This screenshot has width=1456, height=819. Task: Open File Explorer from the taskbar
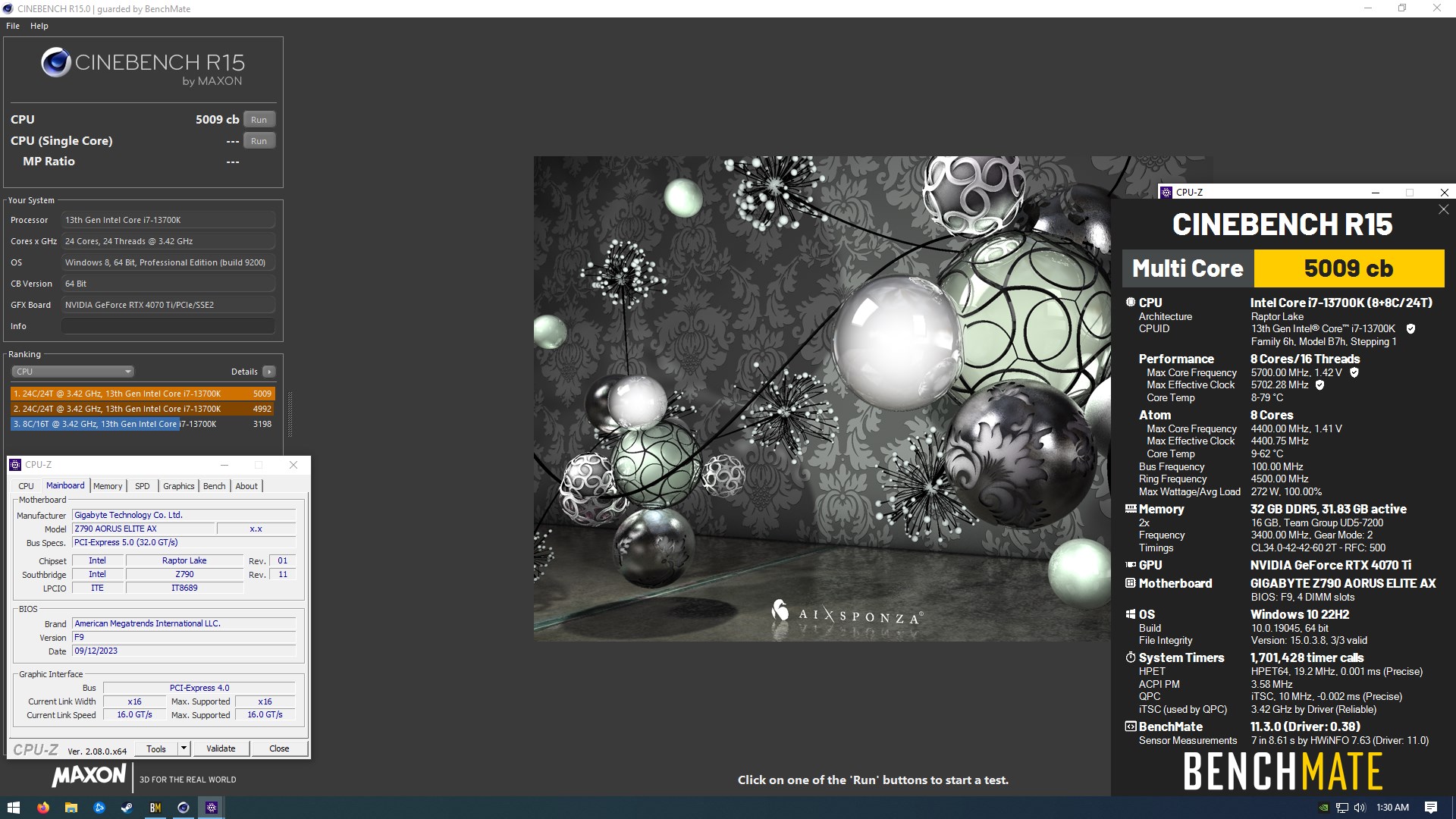click(x=71, y=808)
